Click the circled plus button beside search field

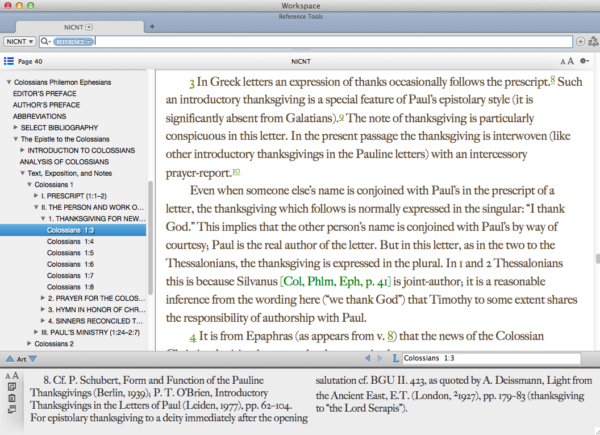(x=581, y=42)
